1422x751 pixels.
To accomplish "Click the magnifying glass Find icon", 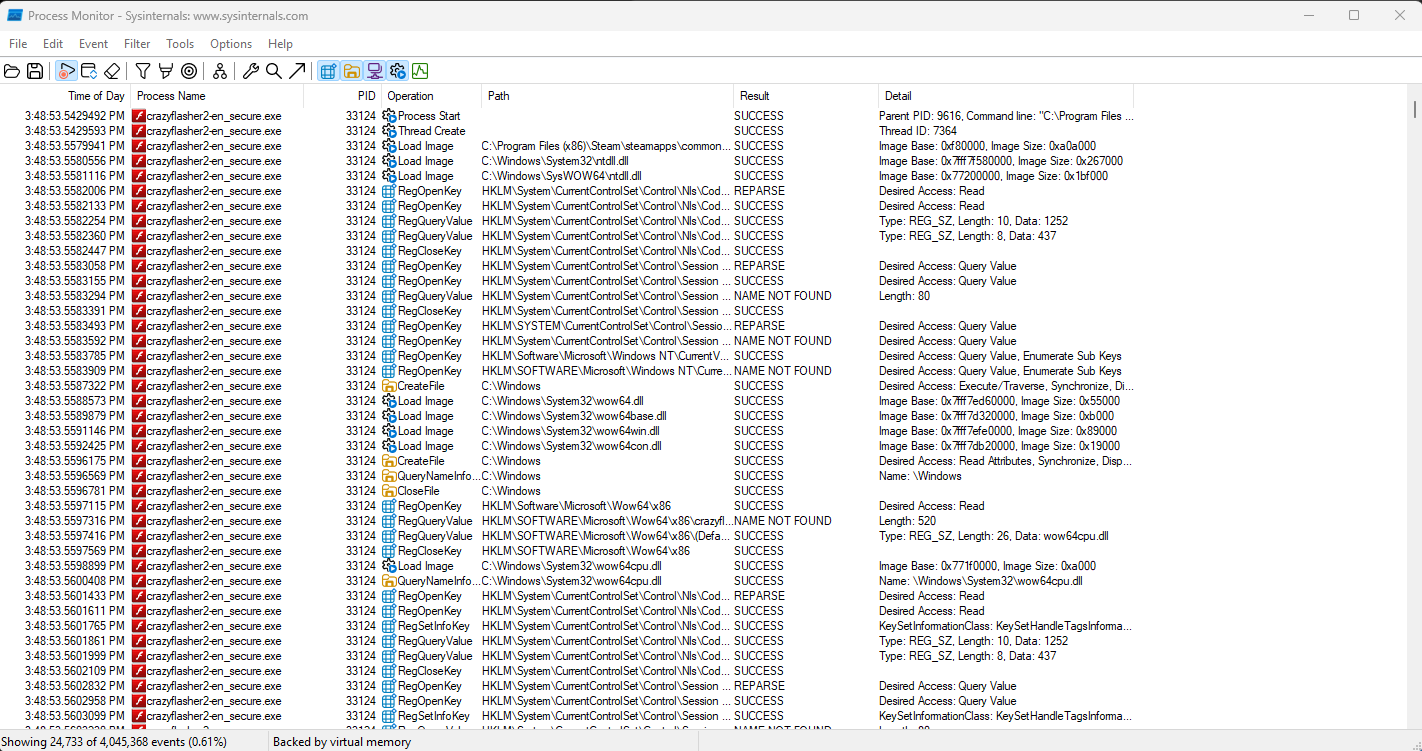I will point(273,71).
